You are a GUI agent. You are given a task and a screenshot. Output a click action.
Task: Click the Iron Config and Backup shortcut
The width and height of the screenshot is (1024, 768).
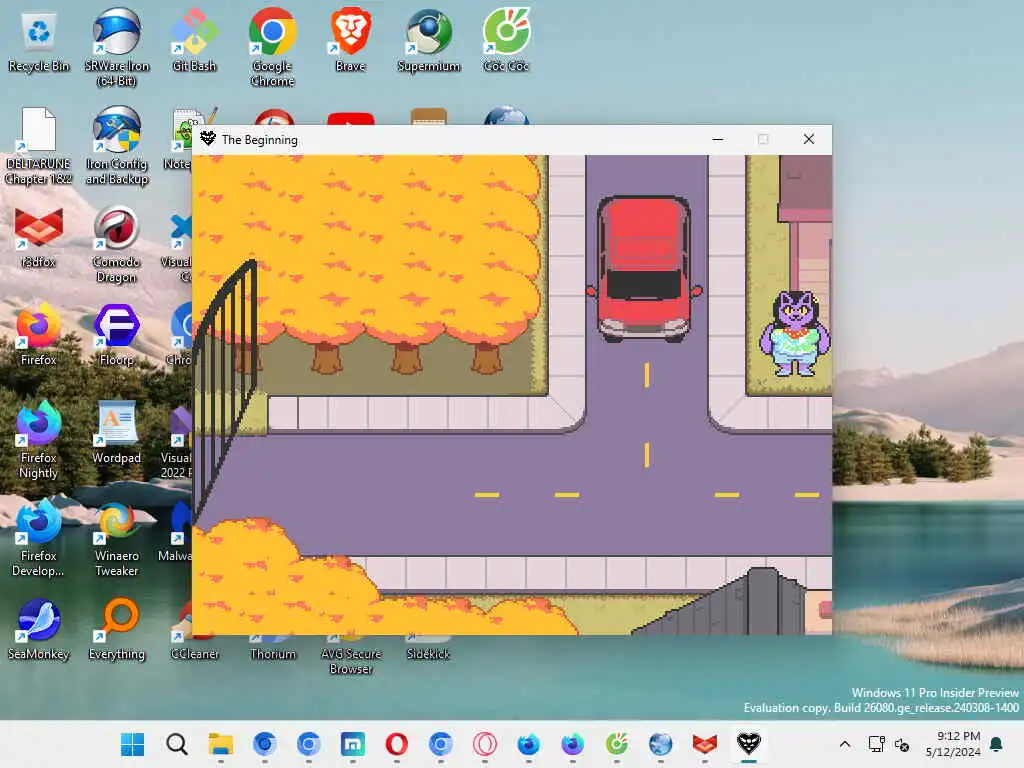pos(117,146)
